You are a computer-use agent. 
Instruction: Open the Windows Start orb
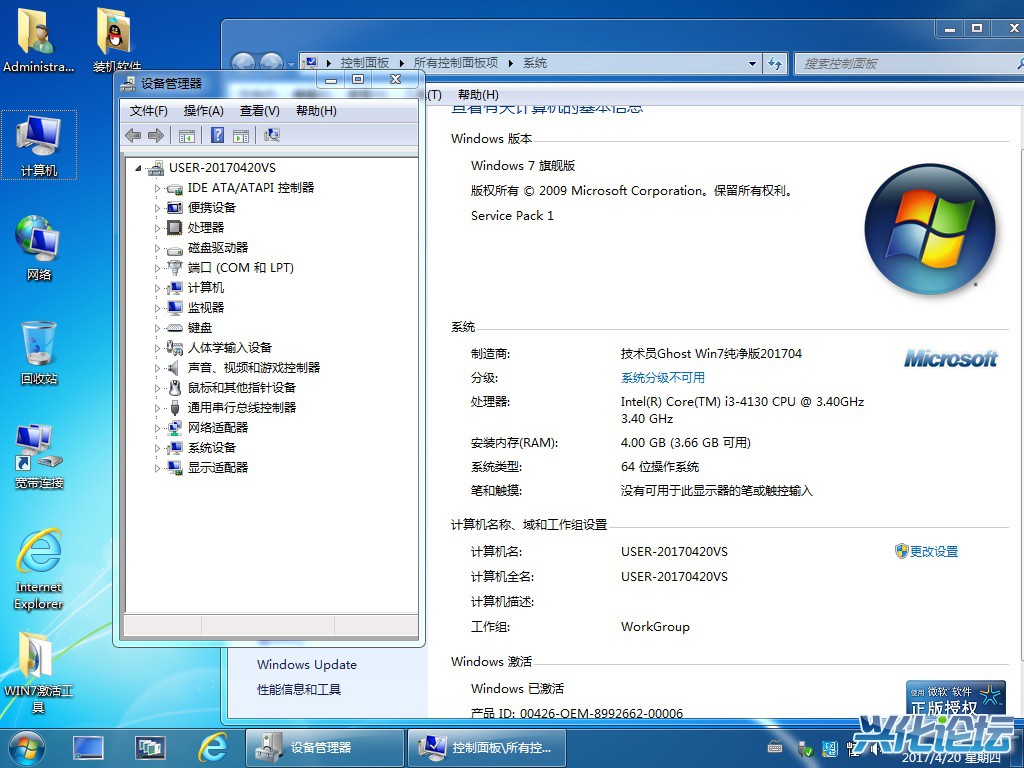[27, 748]
